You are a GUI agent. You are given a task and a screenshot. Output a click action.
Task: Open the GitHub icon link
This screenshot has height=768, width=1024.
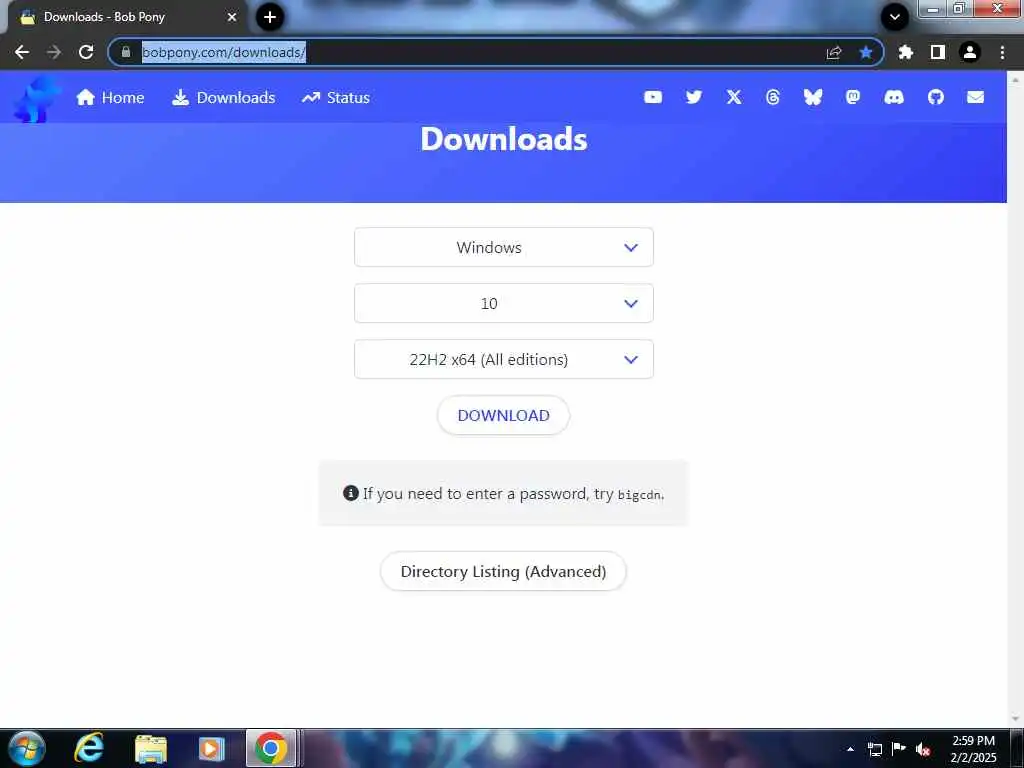point(936,97)
